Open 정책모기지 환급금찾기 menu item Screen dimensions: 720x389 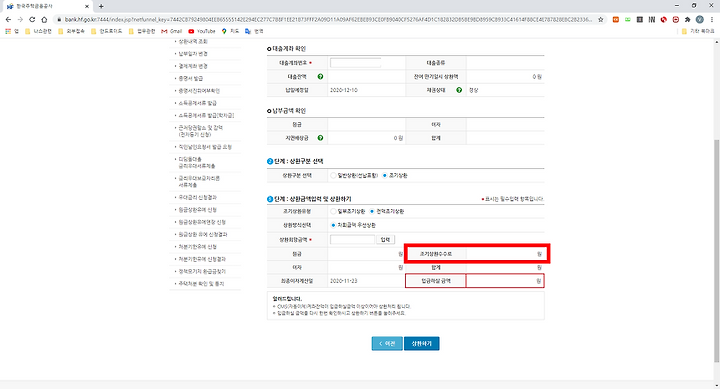pos(202,272)
